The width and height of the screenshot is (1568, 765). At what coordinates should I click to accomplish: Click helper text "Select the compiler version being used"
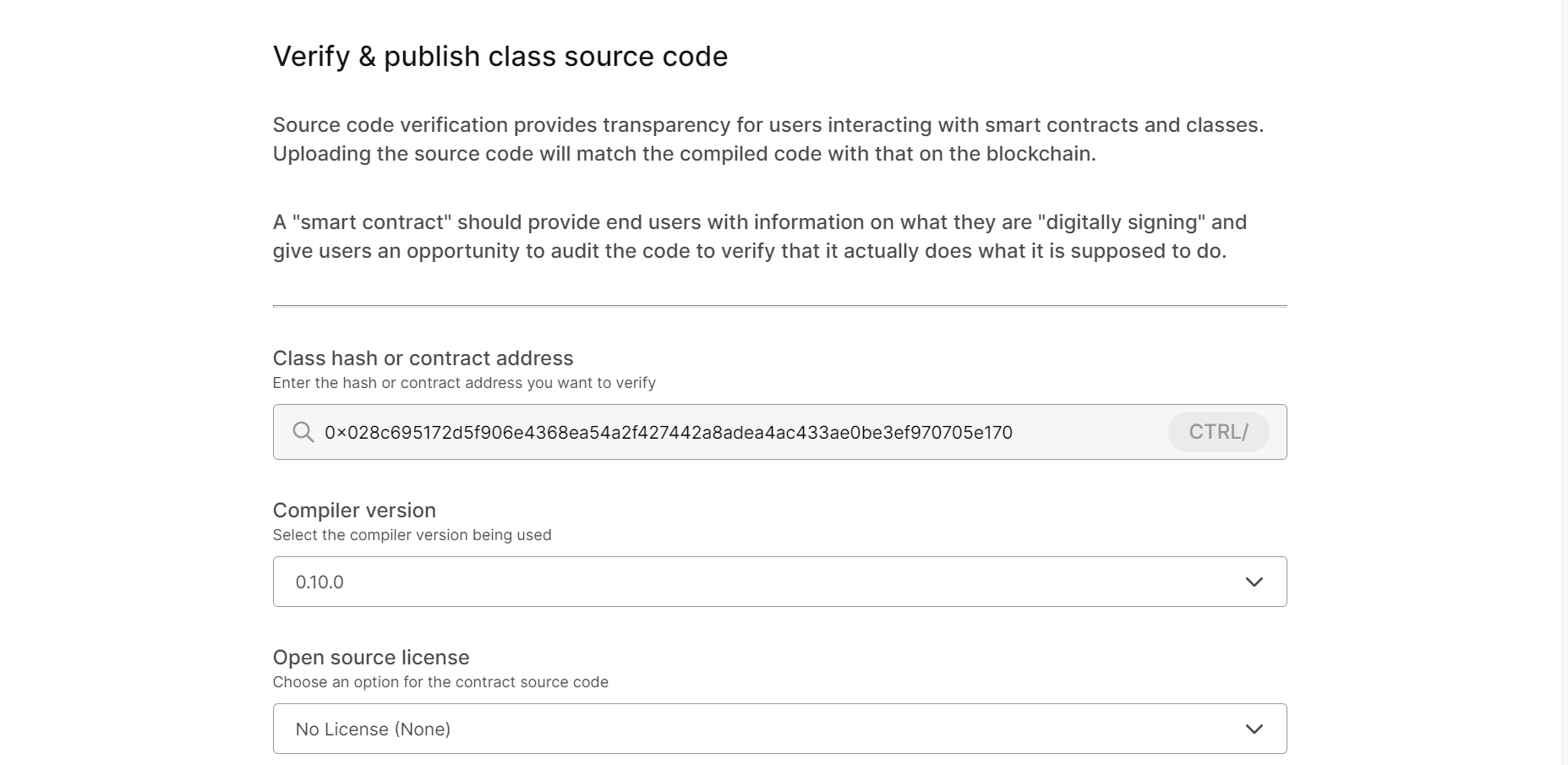[x=412, y=535]
